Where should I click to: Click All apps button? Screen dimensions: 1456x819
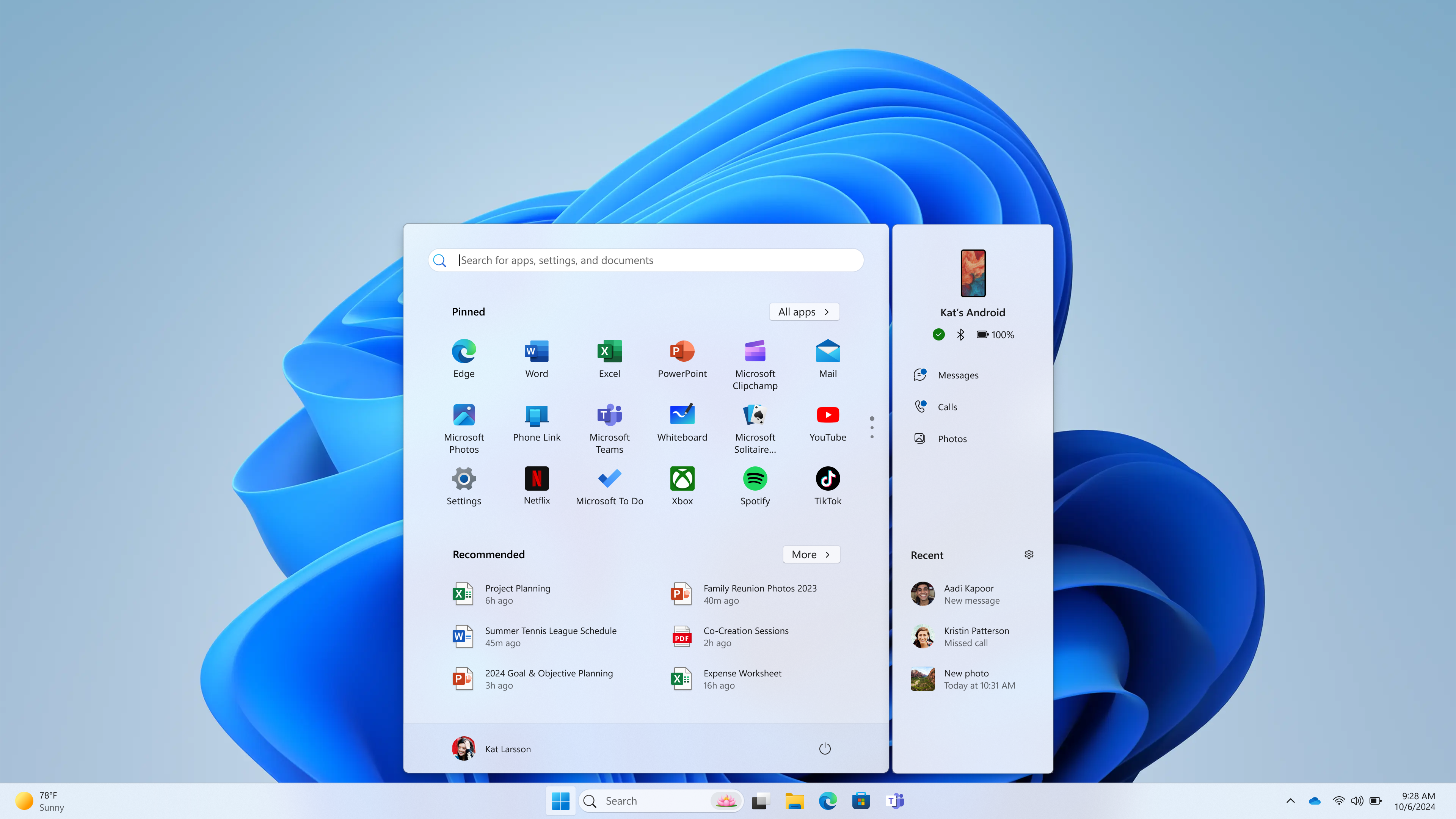pyautogui.click(x=805, y=311)
